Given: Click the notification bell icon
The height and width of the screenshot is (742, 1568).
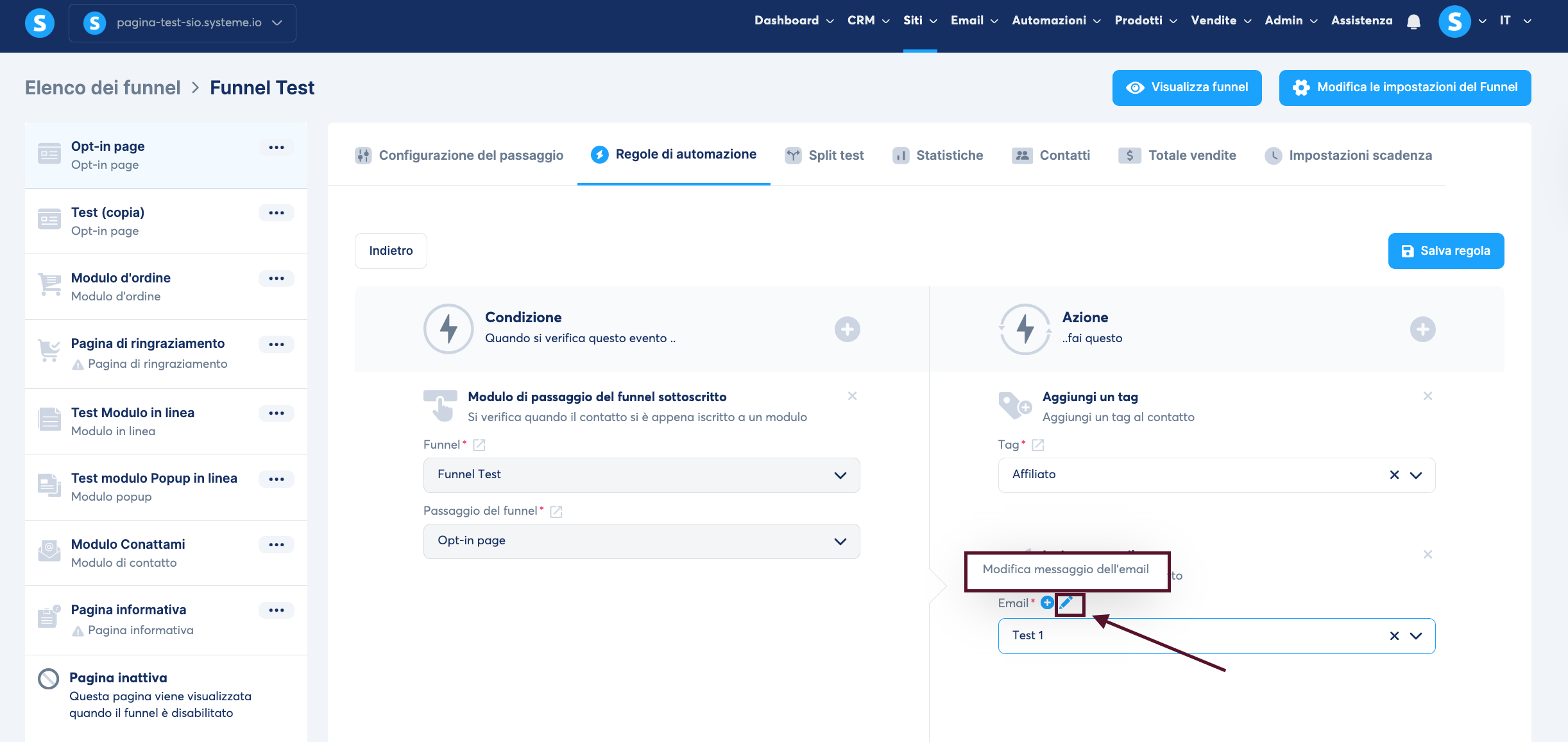Looking at the screenshot, I should [1413, 22].
